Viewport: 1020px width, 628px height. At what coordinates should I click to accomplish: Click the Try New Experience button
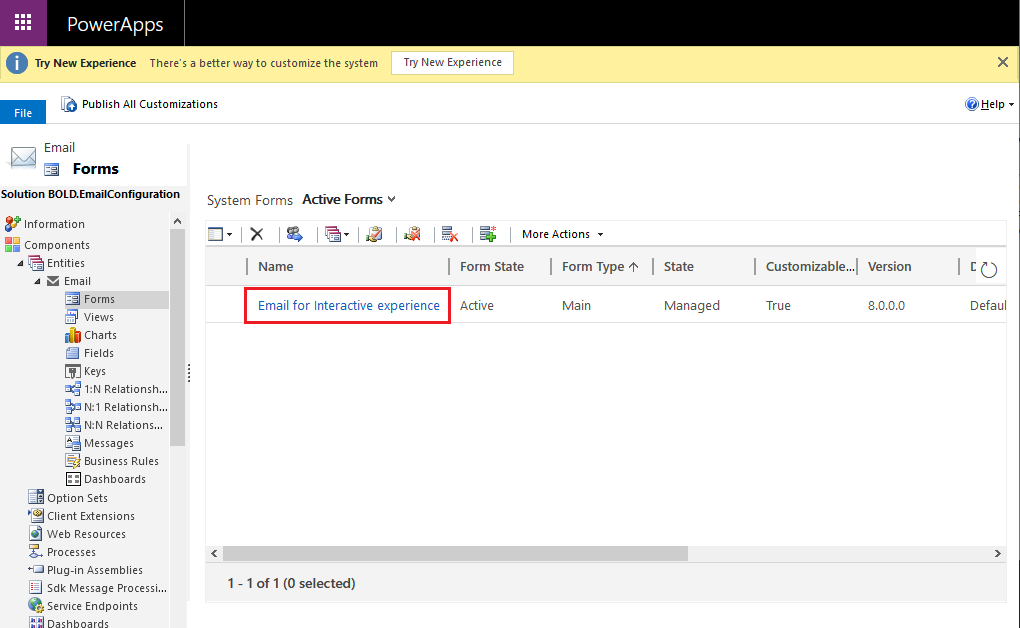coord(452,62)
